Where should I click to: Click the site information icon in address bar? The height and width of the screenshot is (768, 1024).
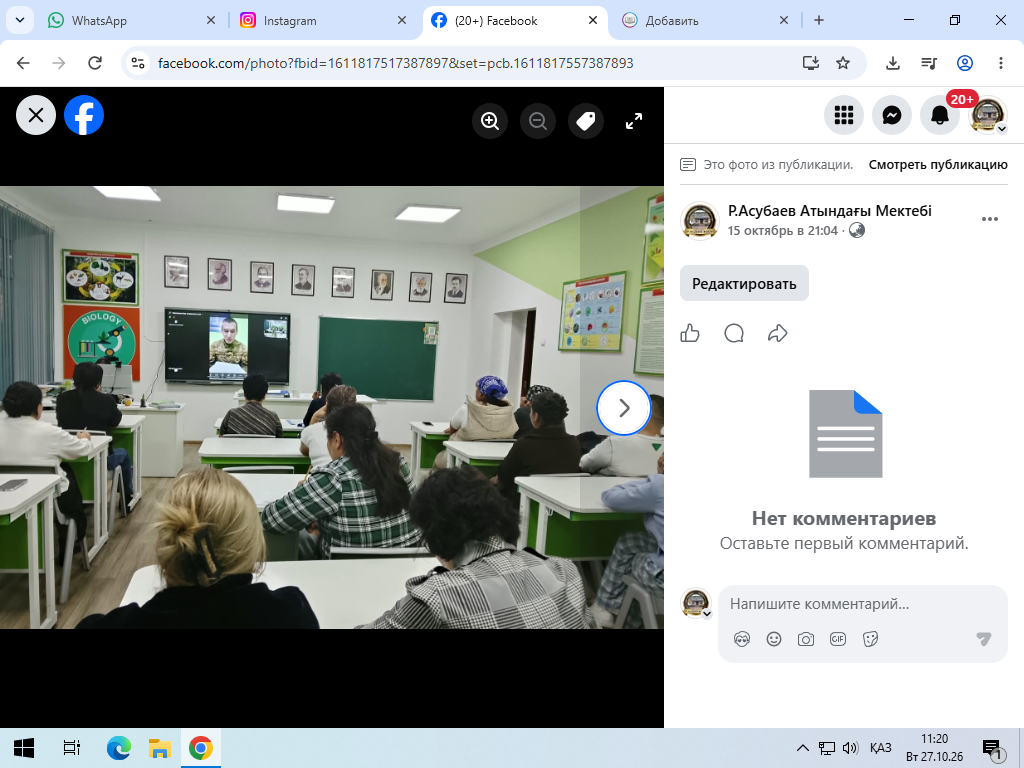click(x=138, y=63)
